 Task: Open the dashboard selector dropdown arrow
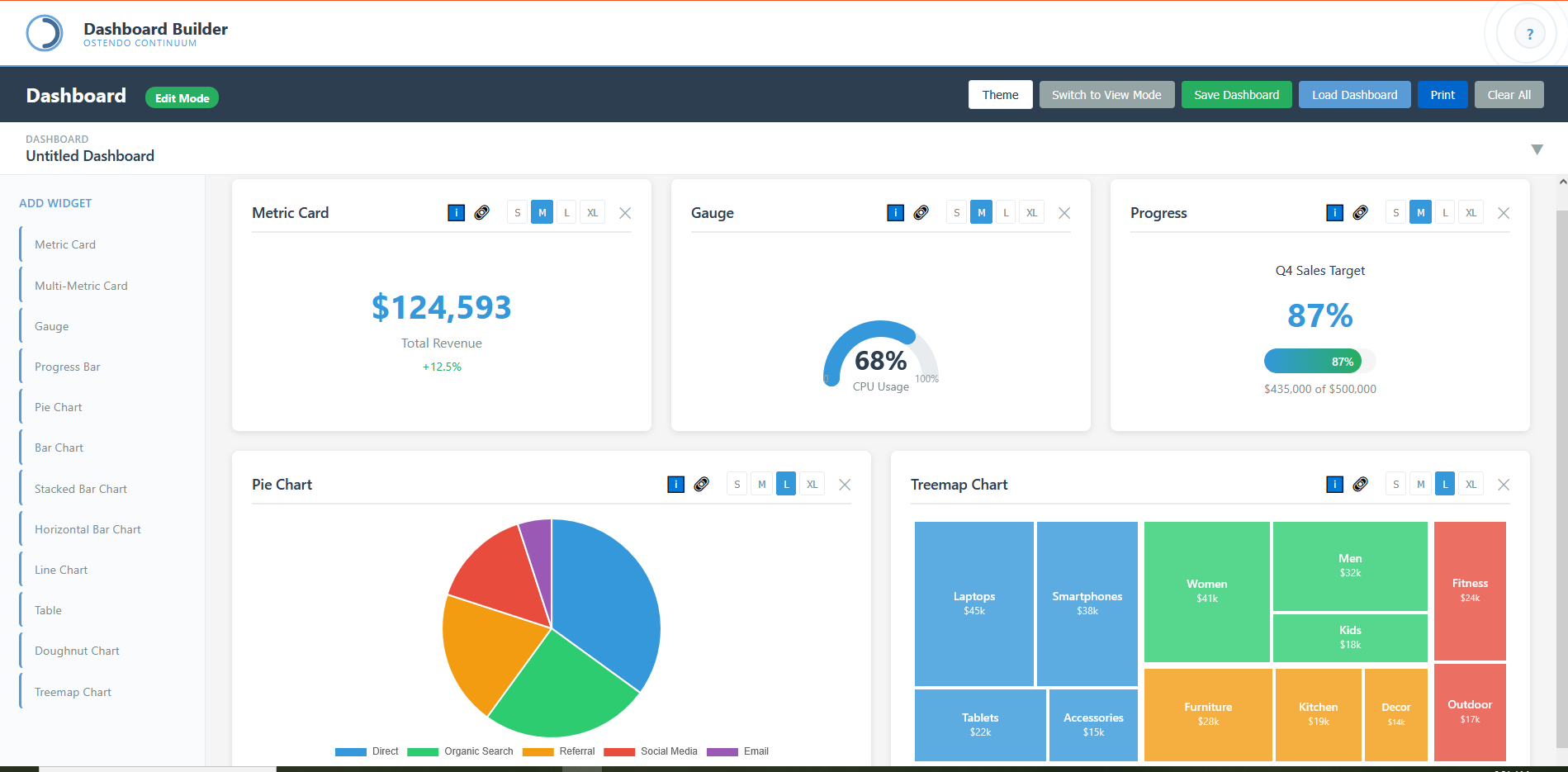pos(1537,149)
